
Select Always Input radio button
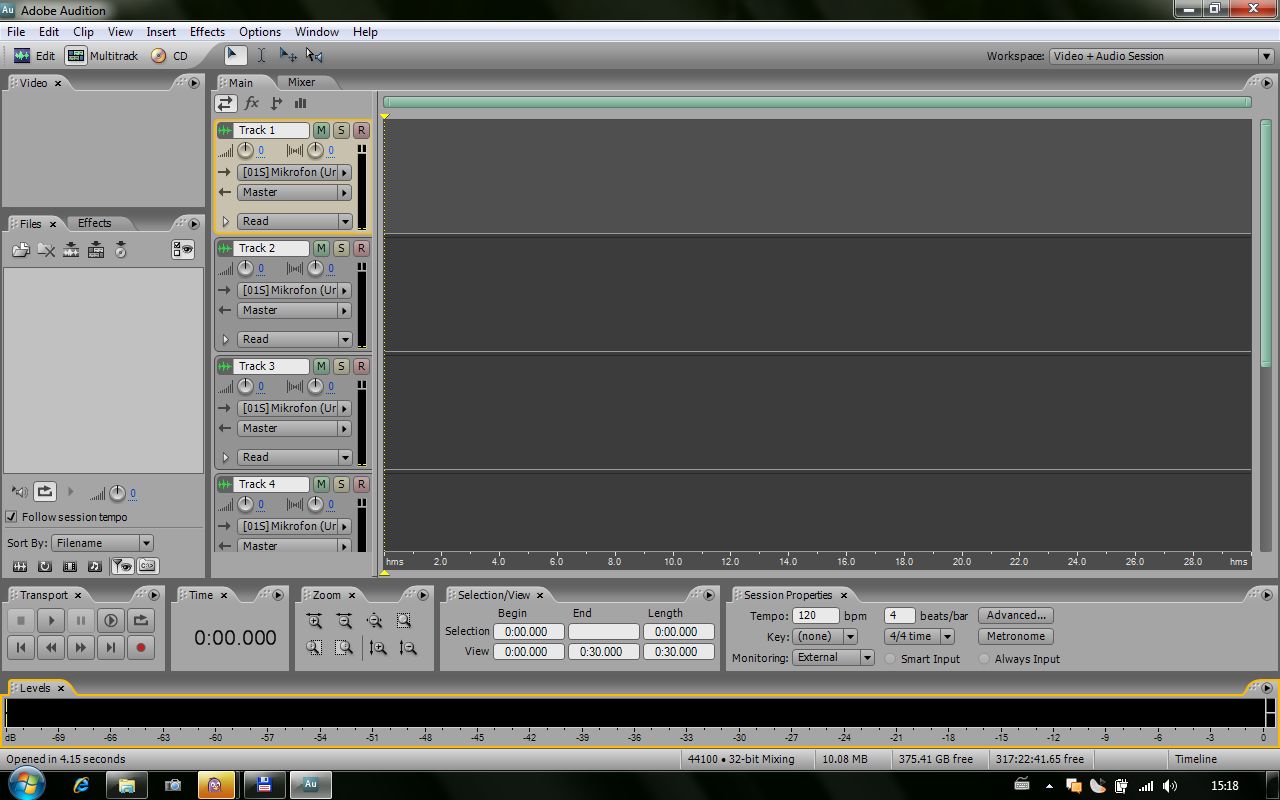click(x=985, y=659)
